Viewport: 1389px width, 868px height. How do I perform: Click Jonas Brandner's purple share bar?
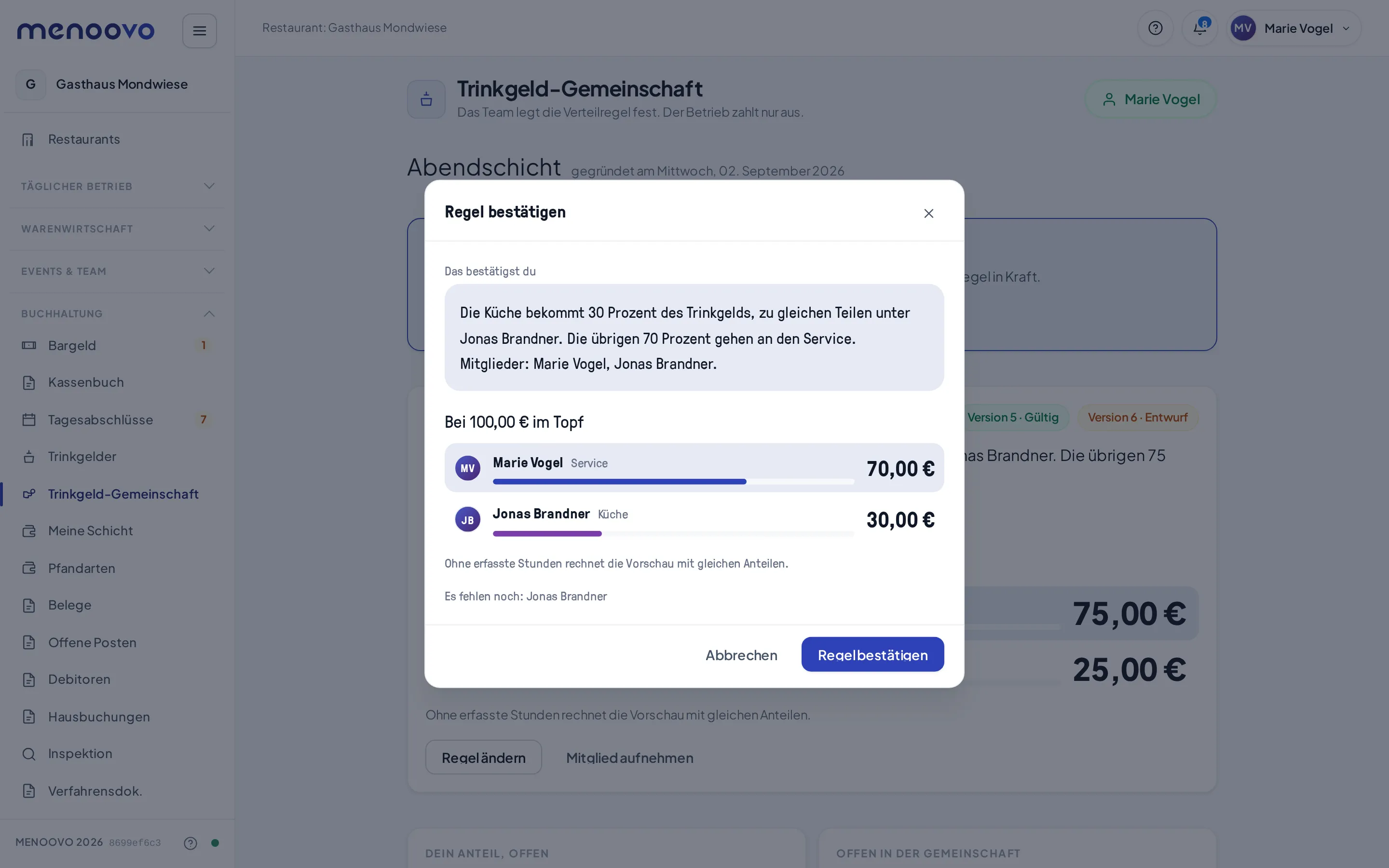point(547,534)
